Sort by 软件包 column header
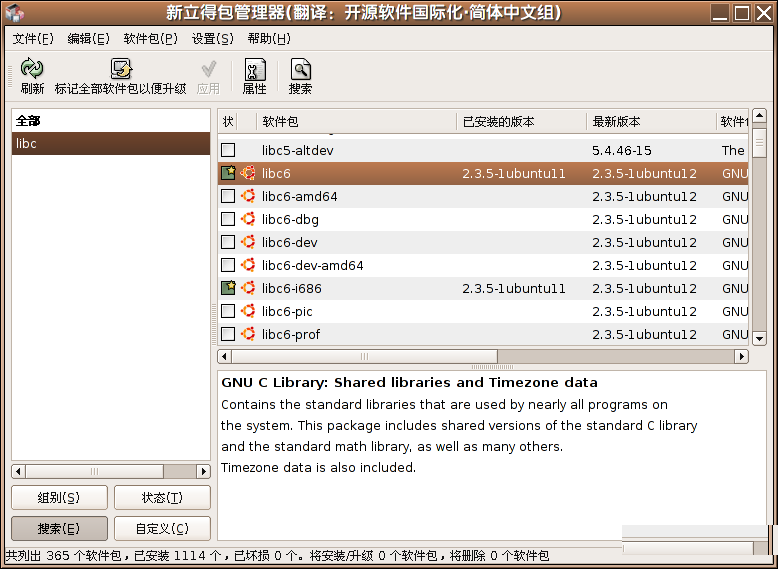Viewport: 778px width, 569px height. [x=356, y=122]
